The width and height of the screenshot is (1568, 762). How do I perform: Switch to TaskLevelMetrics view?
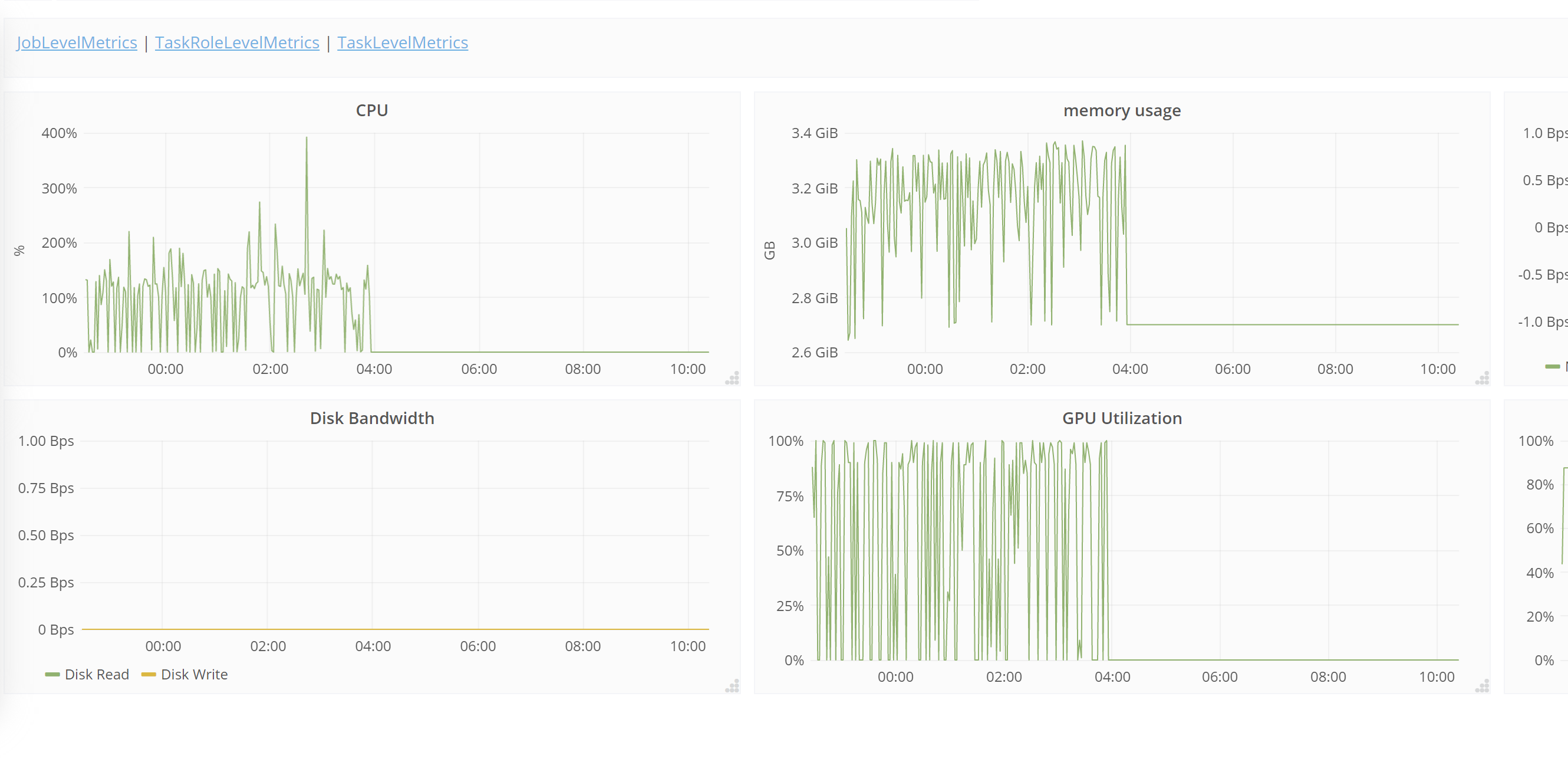403,42
